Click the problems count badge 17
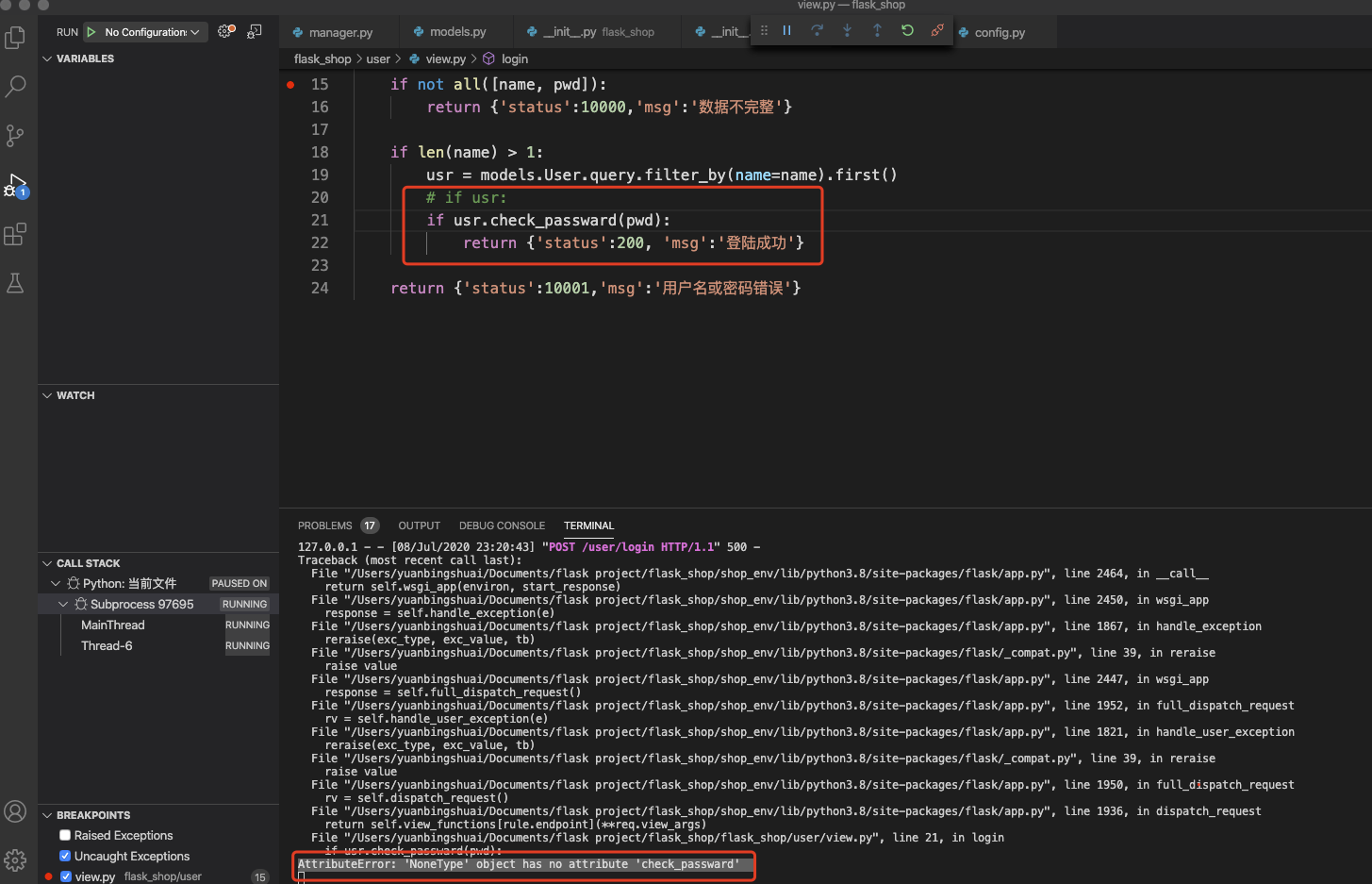1372x884 pixels. pos(370,526)
